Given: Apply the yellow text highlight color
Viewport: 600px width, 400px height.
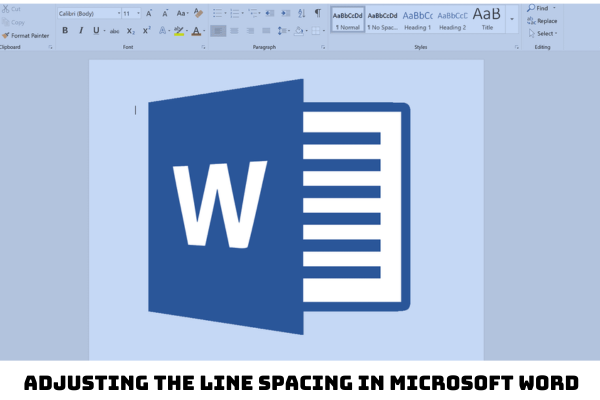Looking at the screenshot, I should 179,31.
